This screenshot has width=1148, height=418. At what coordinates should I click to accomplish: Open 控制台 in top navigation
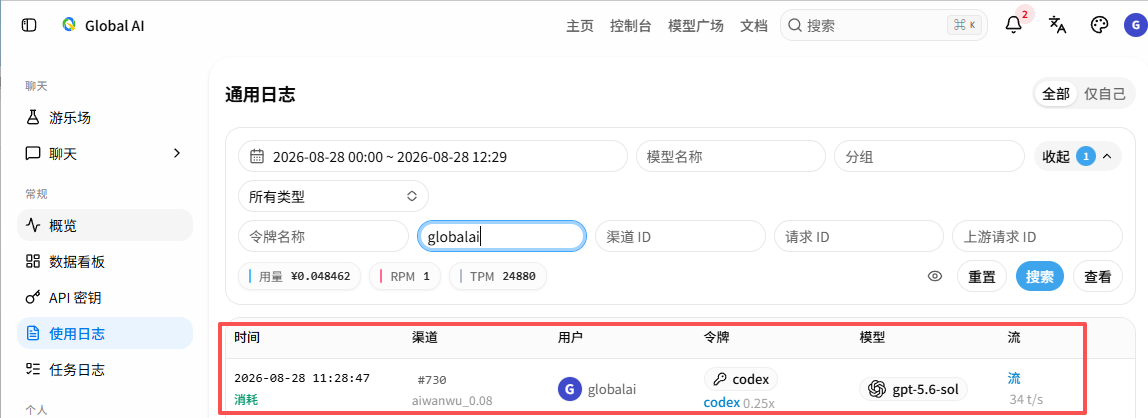pyautogui.click(x=631, y=26)
